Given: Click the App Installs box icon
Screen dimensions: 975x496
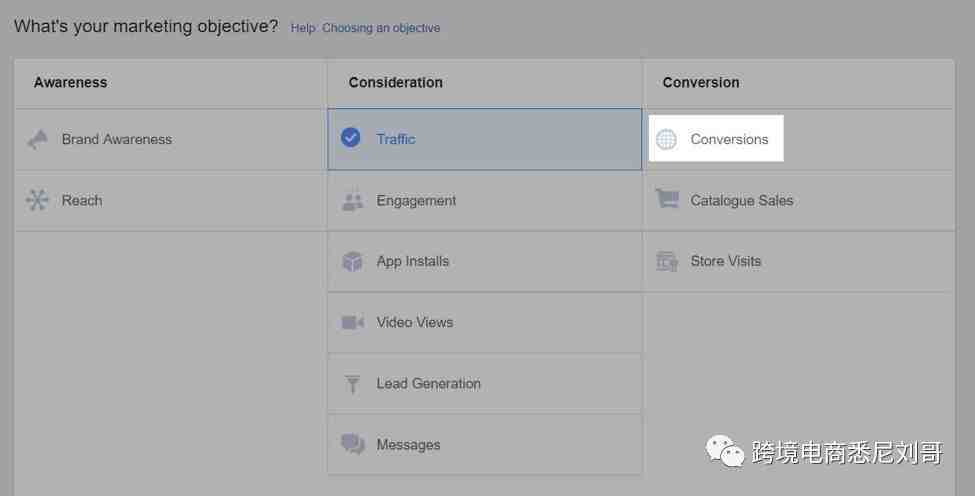Looking at the screenshot, I should point(352,261).
